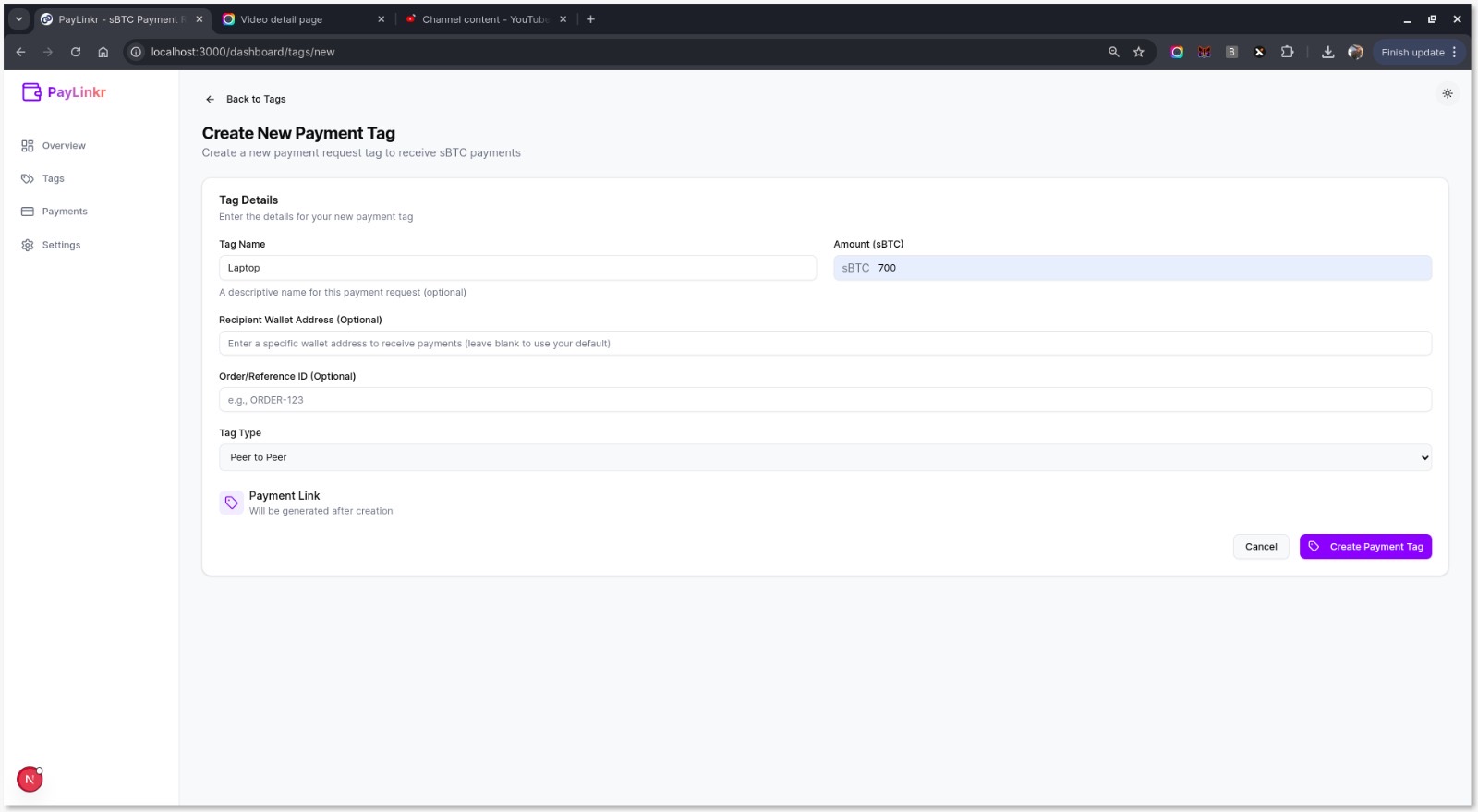Screen dimensions: 1478x812
Task: Click the Tags label icon in sidebar
Action: point(28,179)
